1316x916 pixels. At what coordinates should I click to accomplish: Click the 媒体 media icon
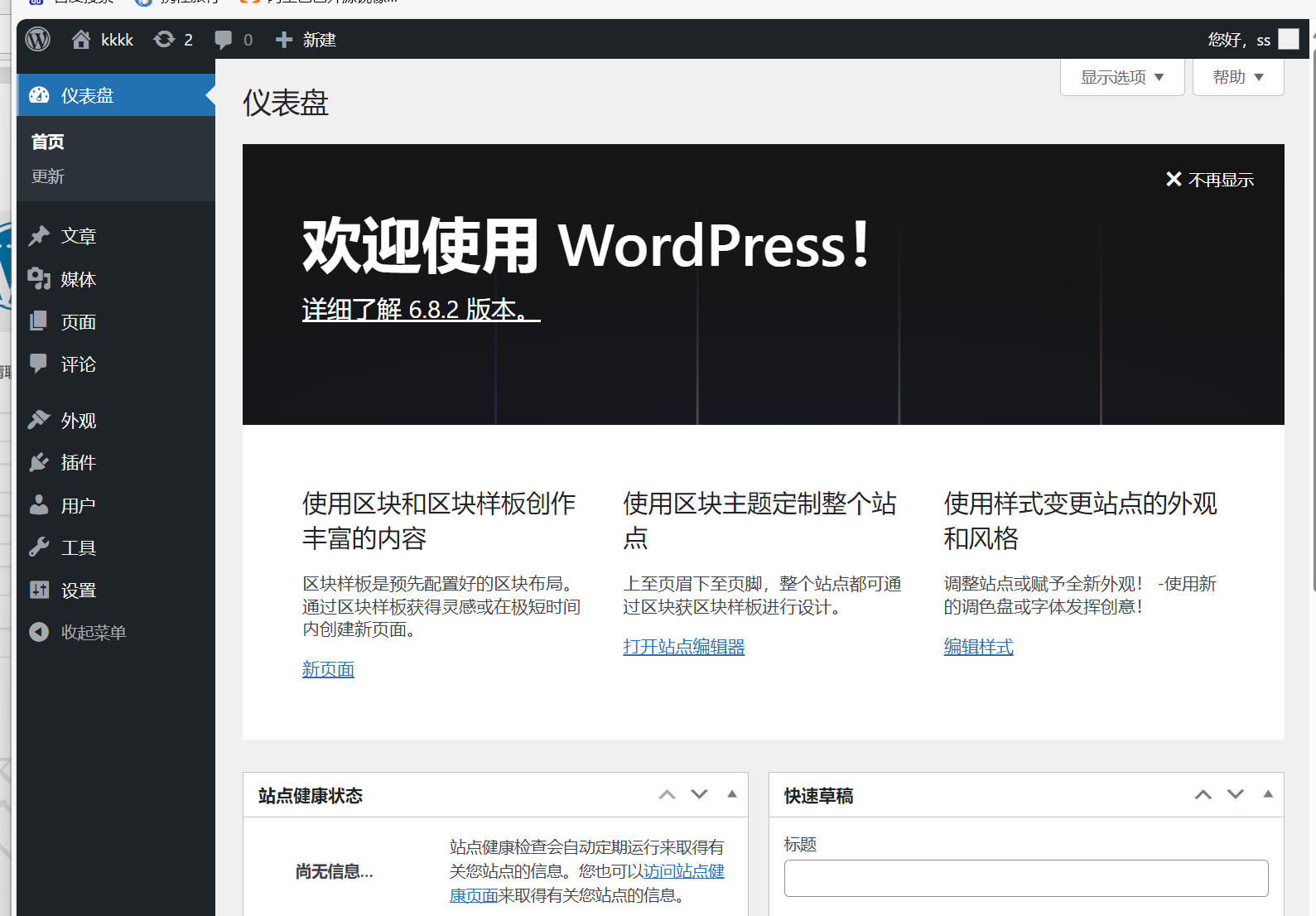39,279
